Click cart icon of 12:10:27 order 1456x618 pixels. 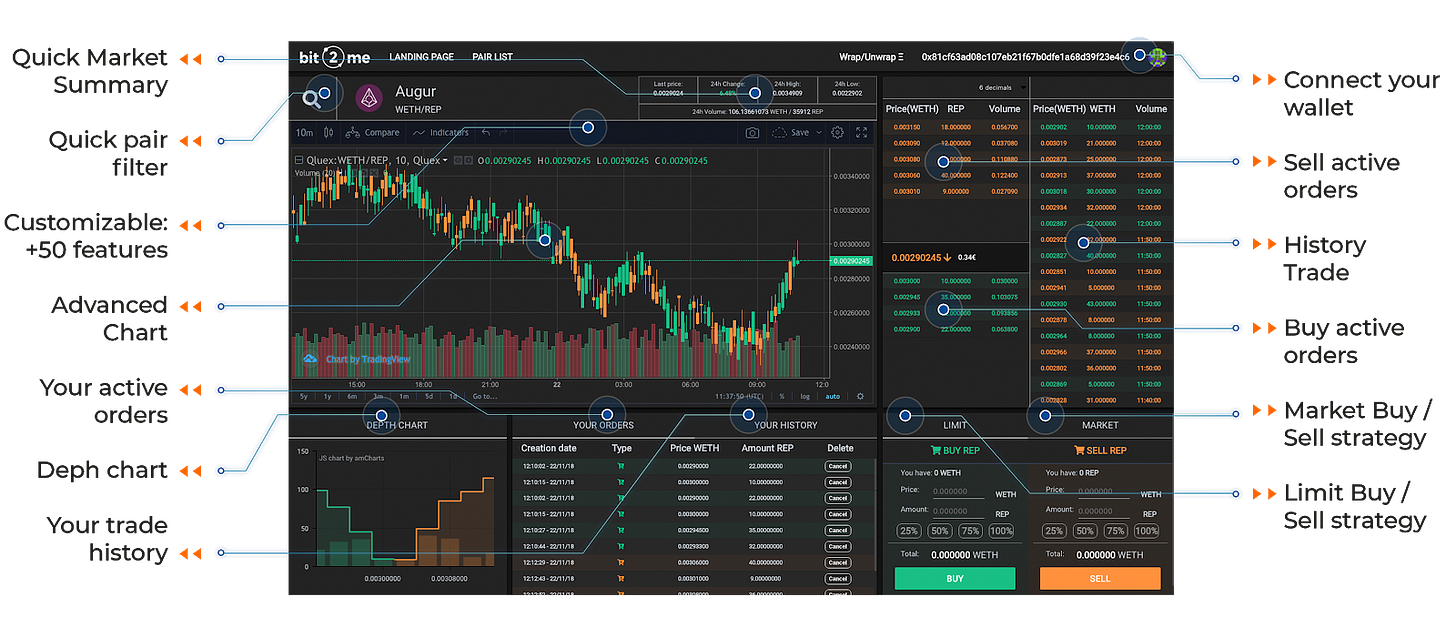pos(621,530)
